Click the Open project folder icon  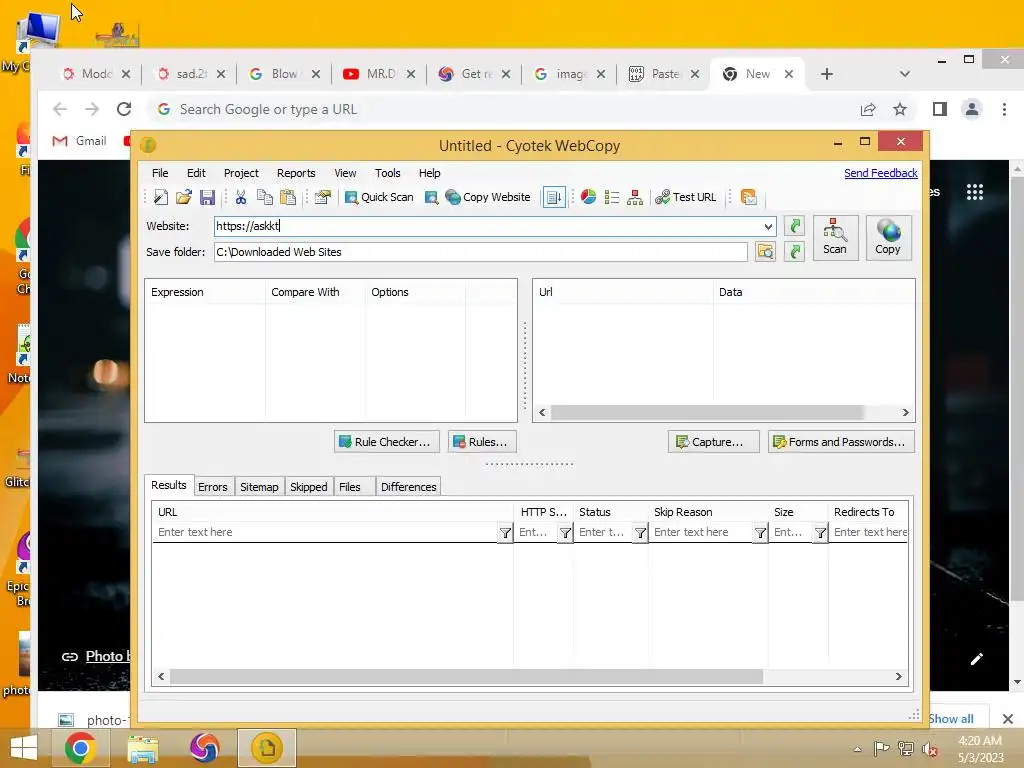pyautogui.click(x=184, y=197)
